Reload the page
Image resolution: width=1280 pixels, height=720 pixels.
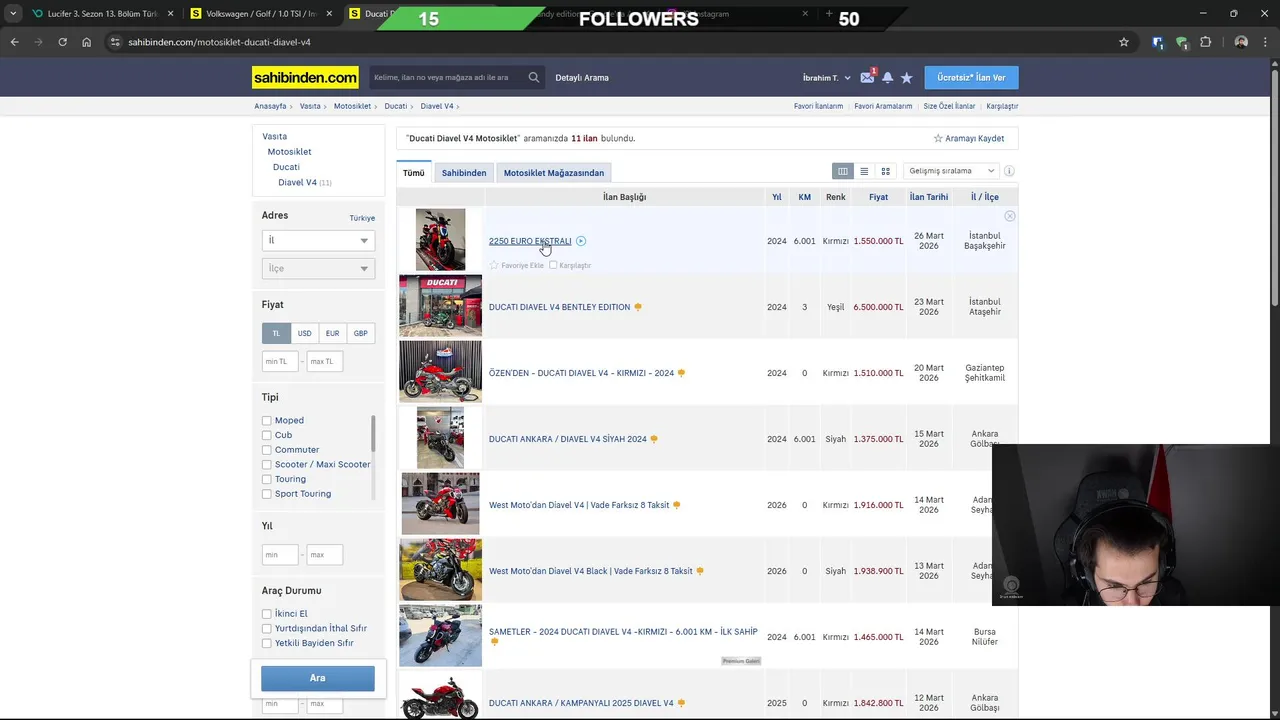click(62, 42)
